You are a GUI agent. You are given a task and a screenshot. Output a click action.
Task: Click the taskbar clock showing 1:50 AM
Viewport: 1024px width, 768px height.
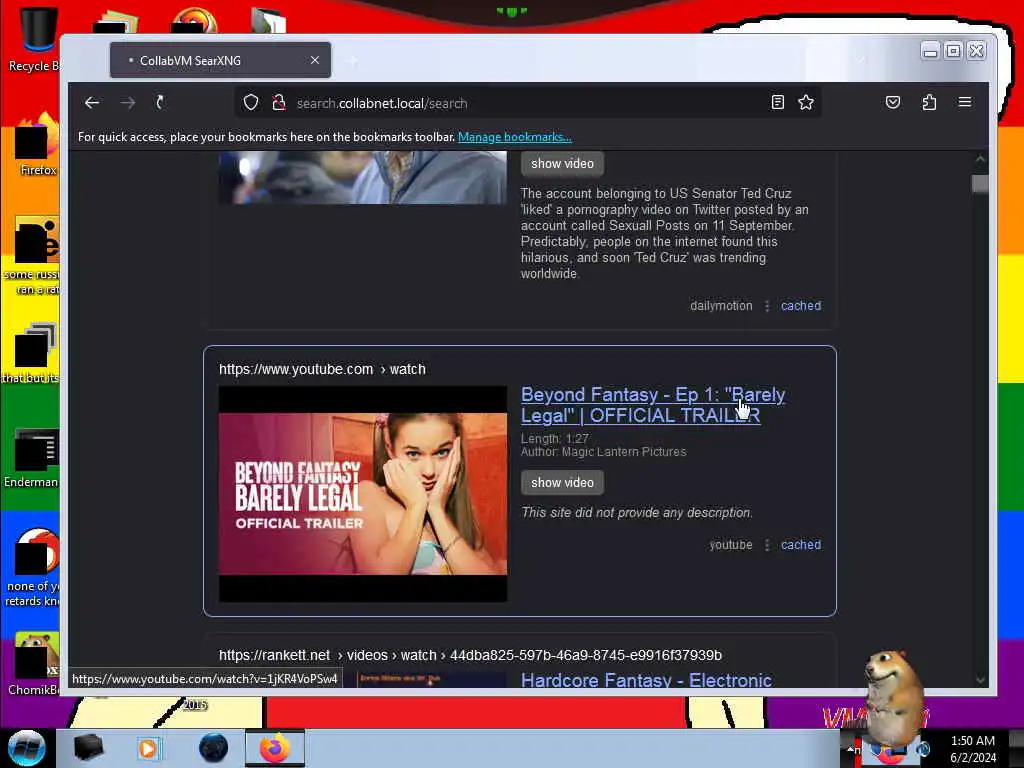coord(972,749)
